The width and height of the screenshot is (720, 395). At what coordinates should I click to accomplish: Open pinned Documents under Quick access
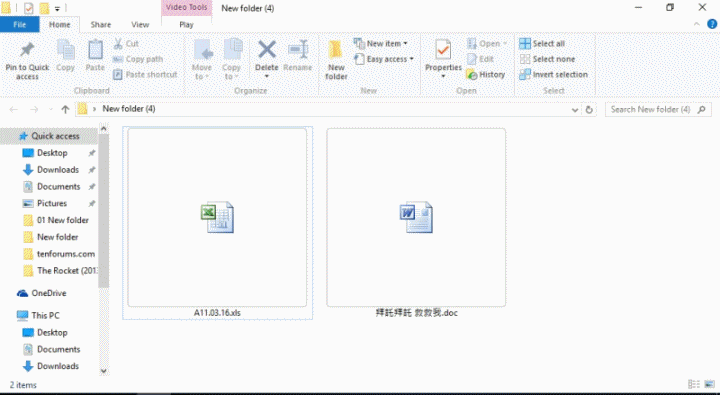(x=58, y=186)
